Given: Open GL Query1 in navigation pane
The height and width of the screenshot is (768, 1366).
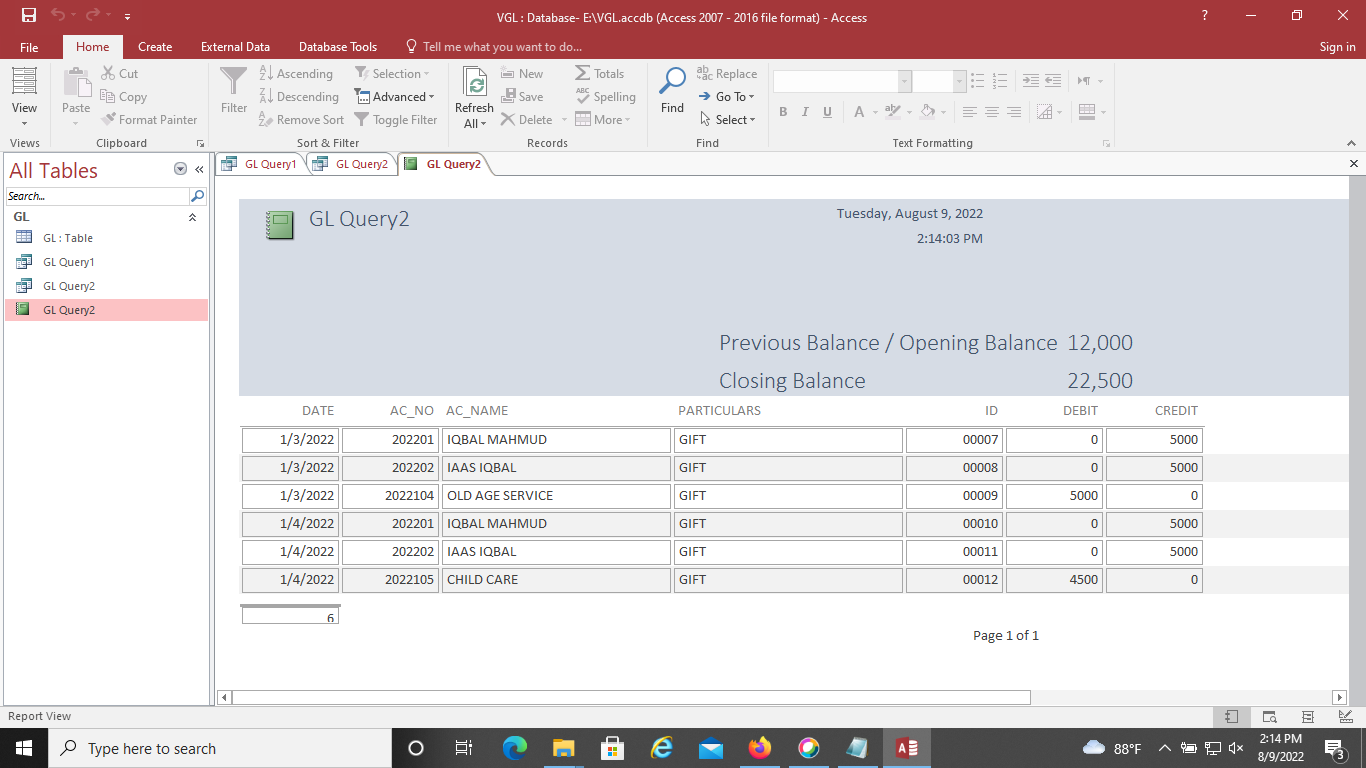Looking at the screenshot, I should 106,262.
